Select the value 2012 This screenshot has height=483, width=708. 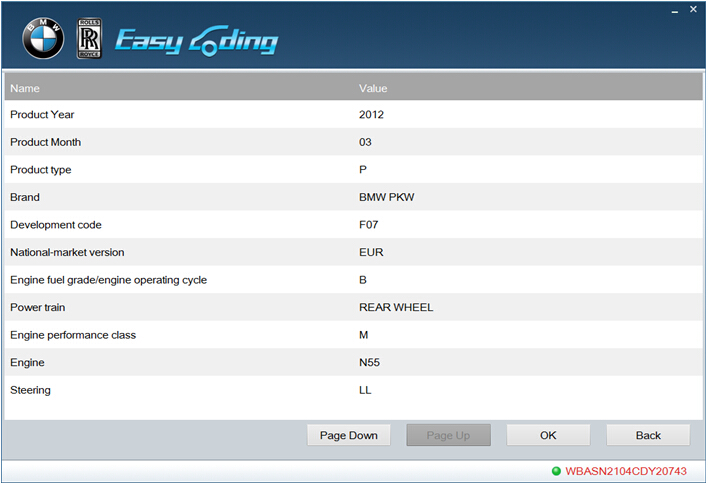coord(371,115)
